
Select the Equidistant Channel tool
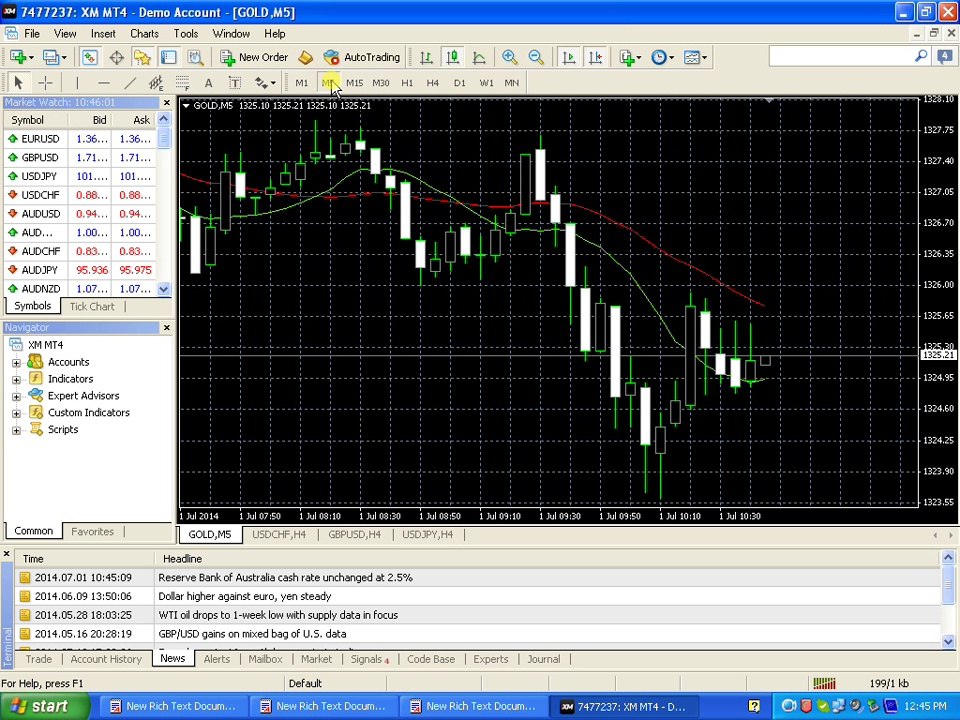click(x=156, y=83)
